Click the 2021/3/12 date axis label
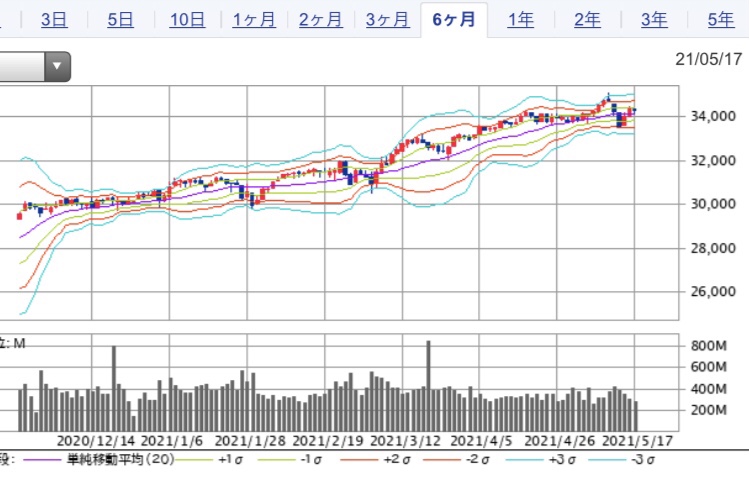 pos(406,441)
